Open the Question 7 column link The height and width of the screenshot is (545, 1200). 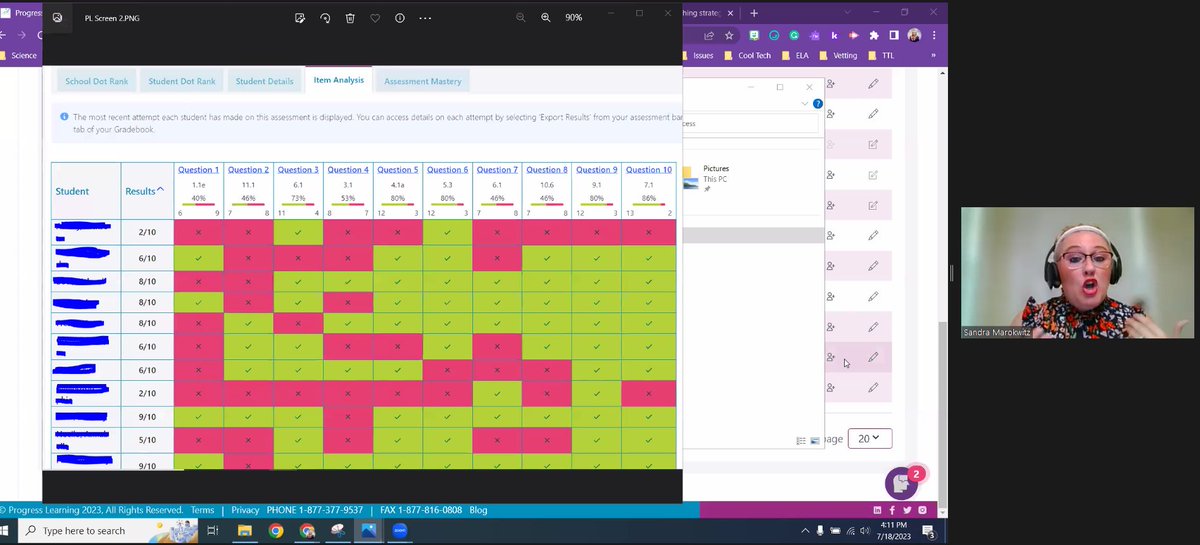tap(498, 170)
